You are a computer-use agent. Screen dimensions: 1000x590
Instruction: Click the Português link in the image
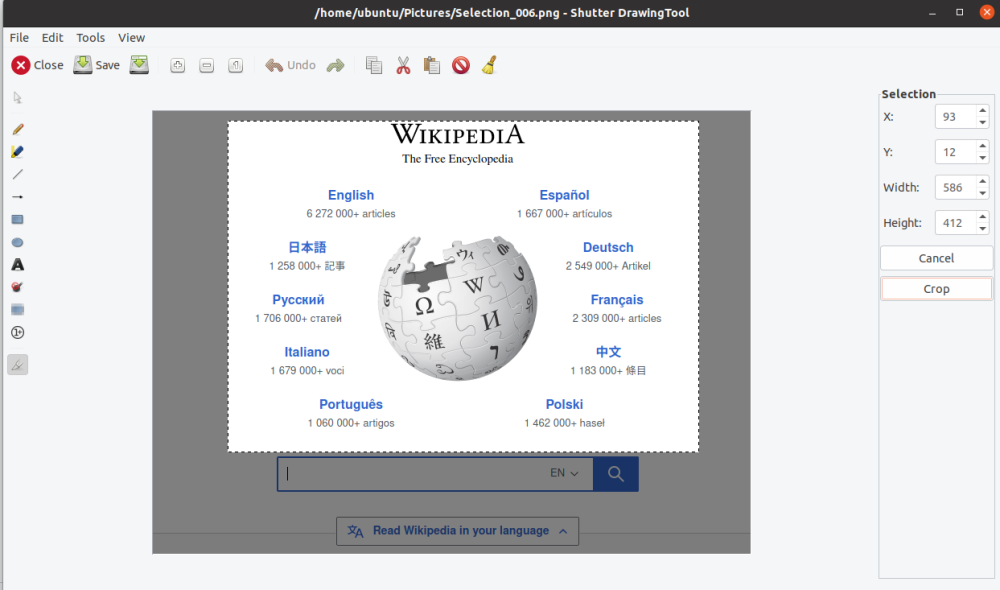click(351, 404)
